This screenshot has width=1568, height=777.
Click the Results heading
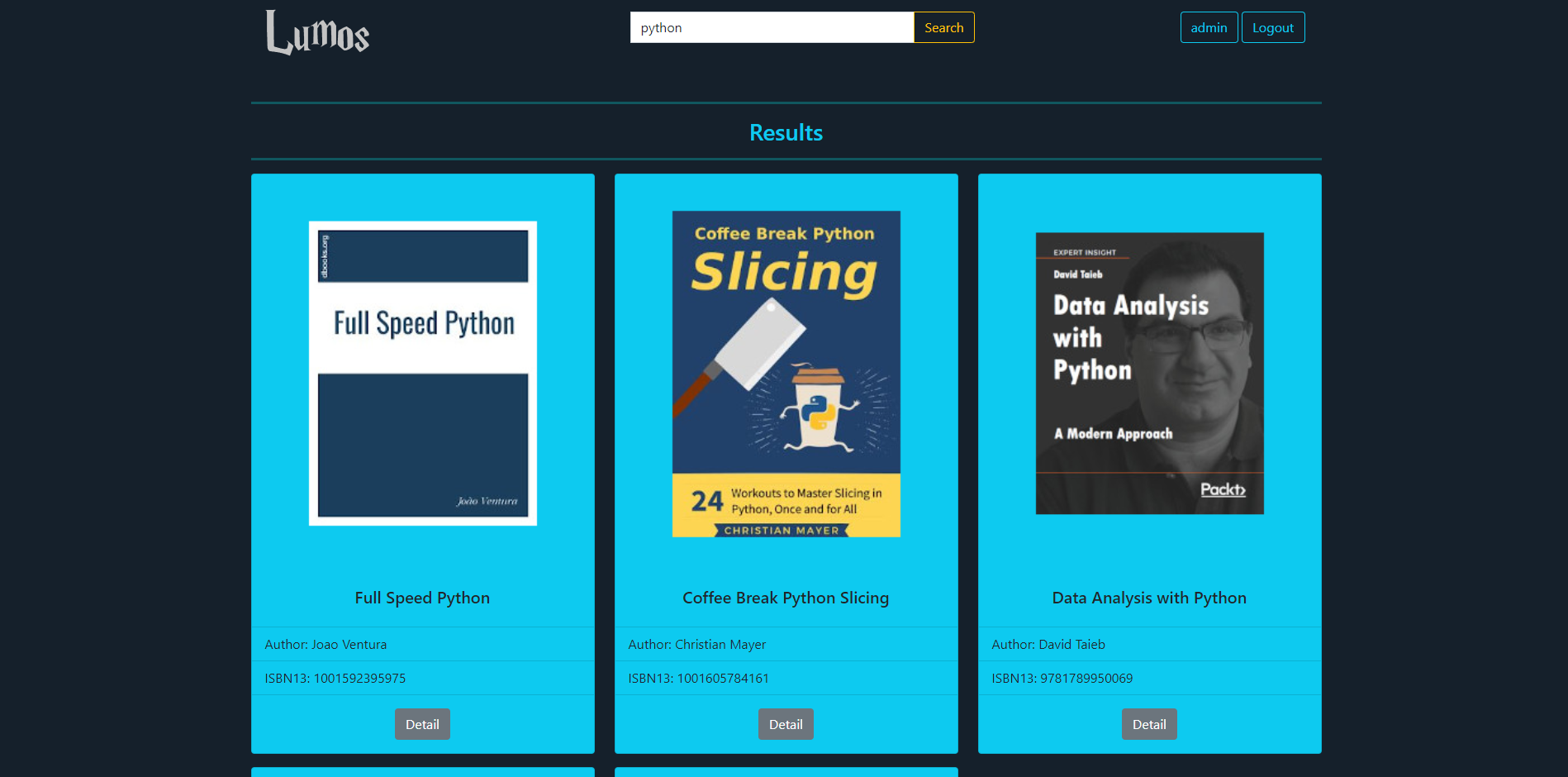click(785, 132)
